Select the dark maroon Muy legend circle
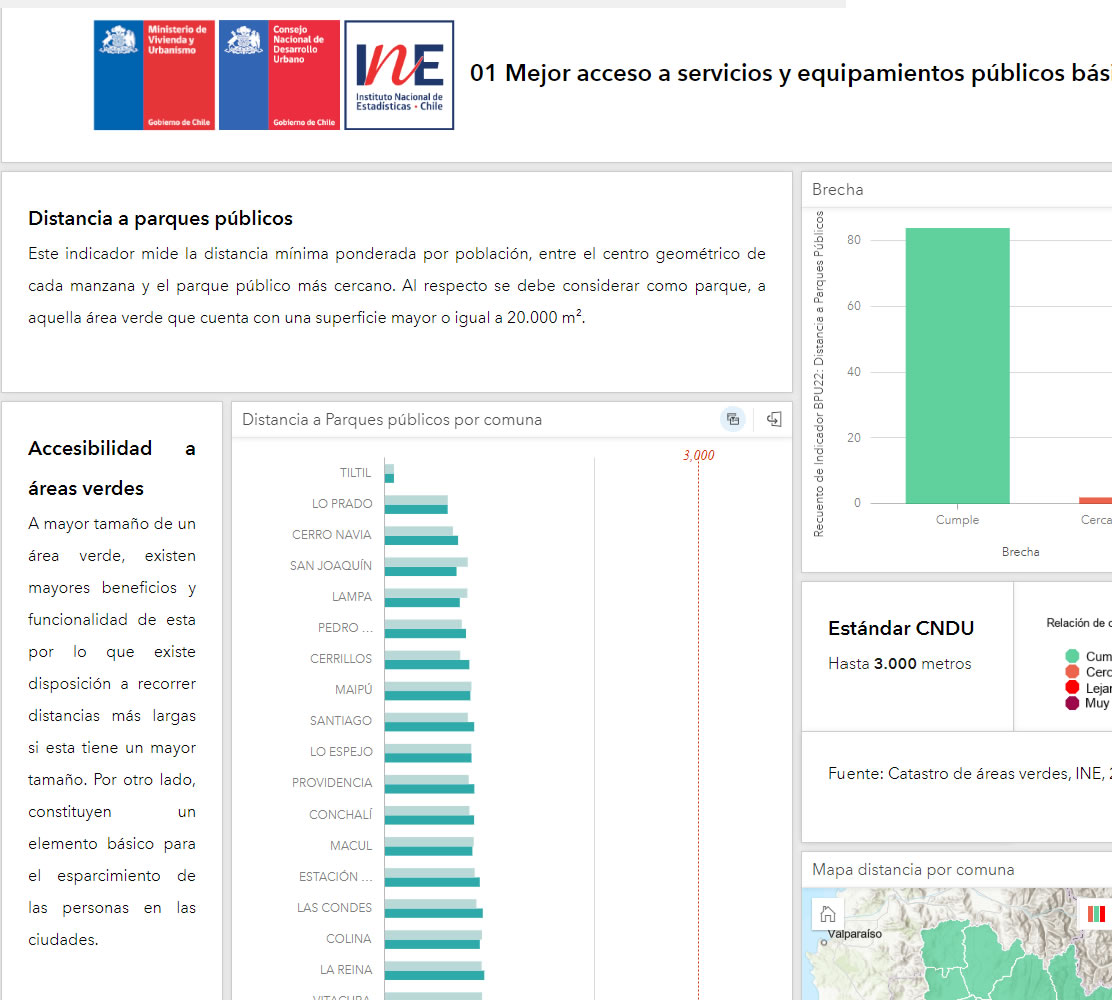Screen dimensions: 1112x1000 [x=1072, y=703]
